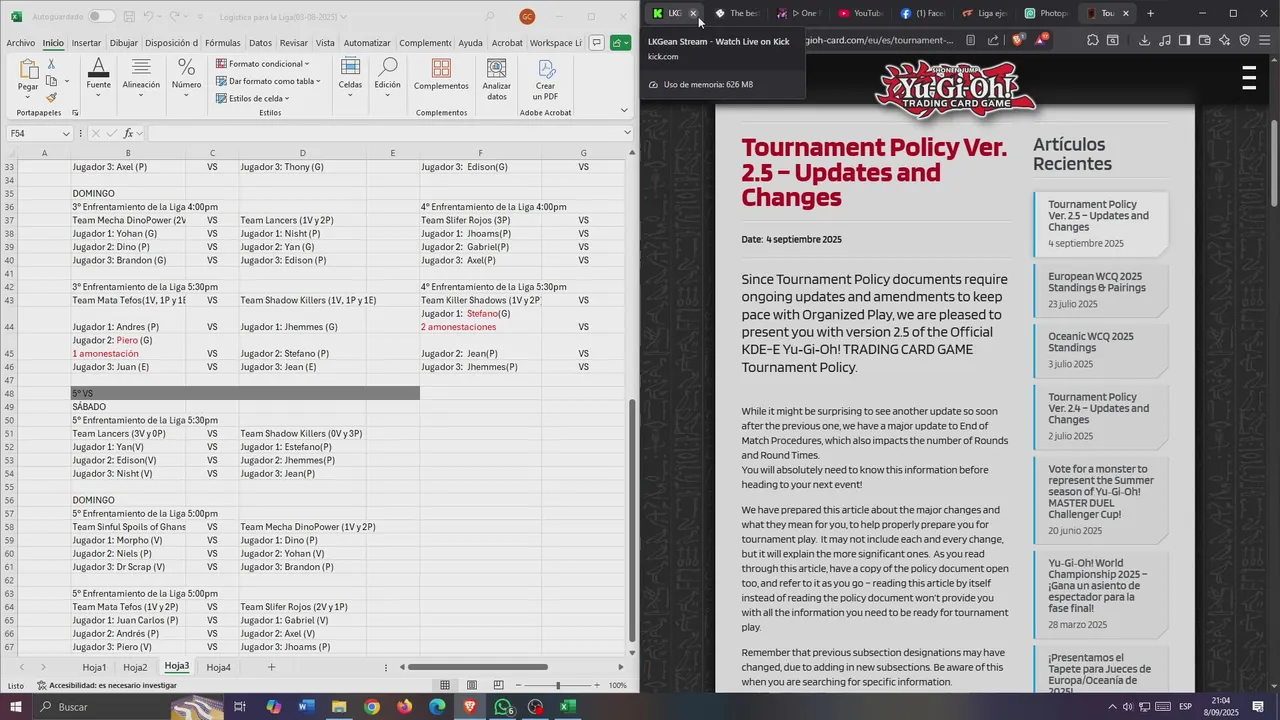The image size is (1280, 720).
Task: Click the Excel save icon
Action: (130, 16)
